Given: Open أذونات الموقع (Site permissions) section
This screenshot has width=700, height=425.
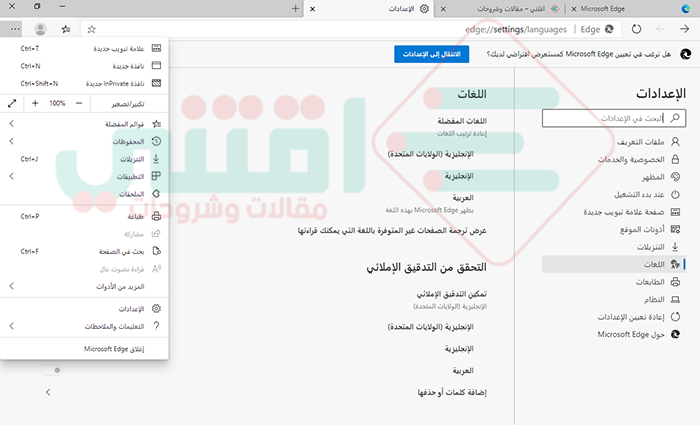Looking at the screenshot, I should click(614, 229).
